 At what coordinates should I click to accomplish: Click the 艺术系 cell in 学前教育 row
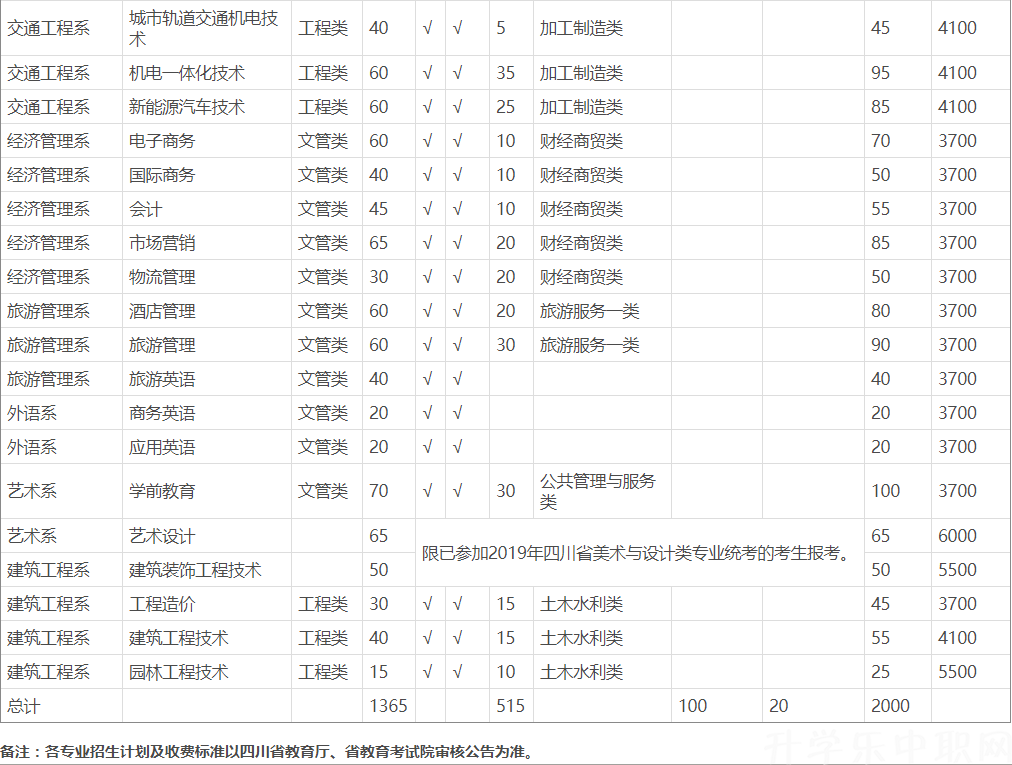[61, 491]
